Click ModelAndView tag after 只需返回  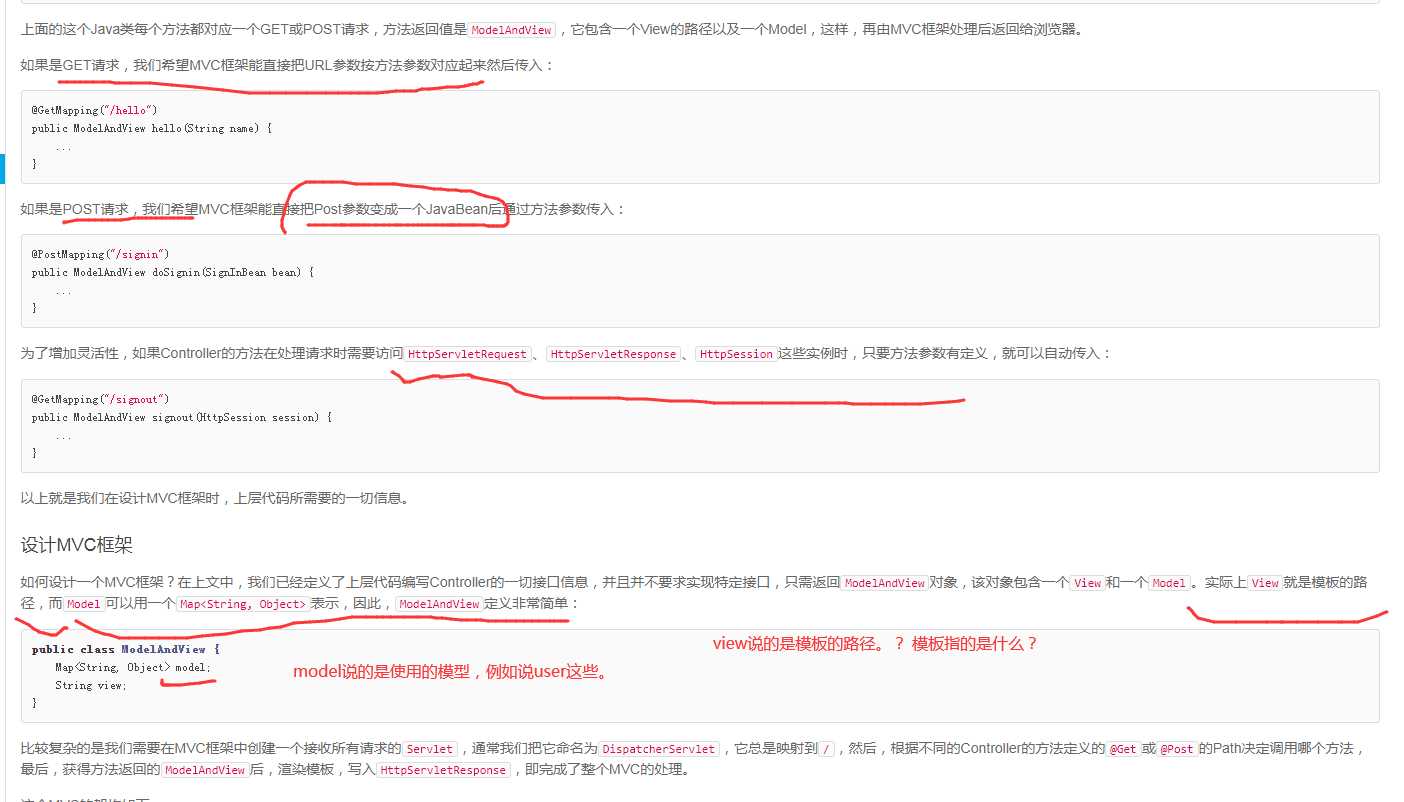(x=884, y=583)
